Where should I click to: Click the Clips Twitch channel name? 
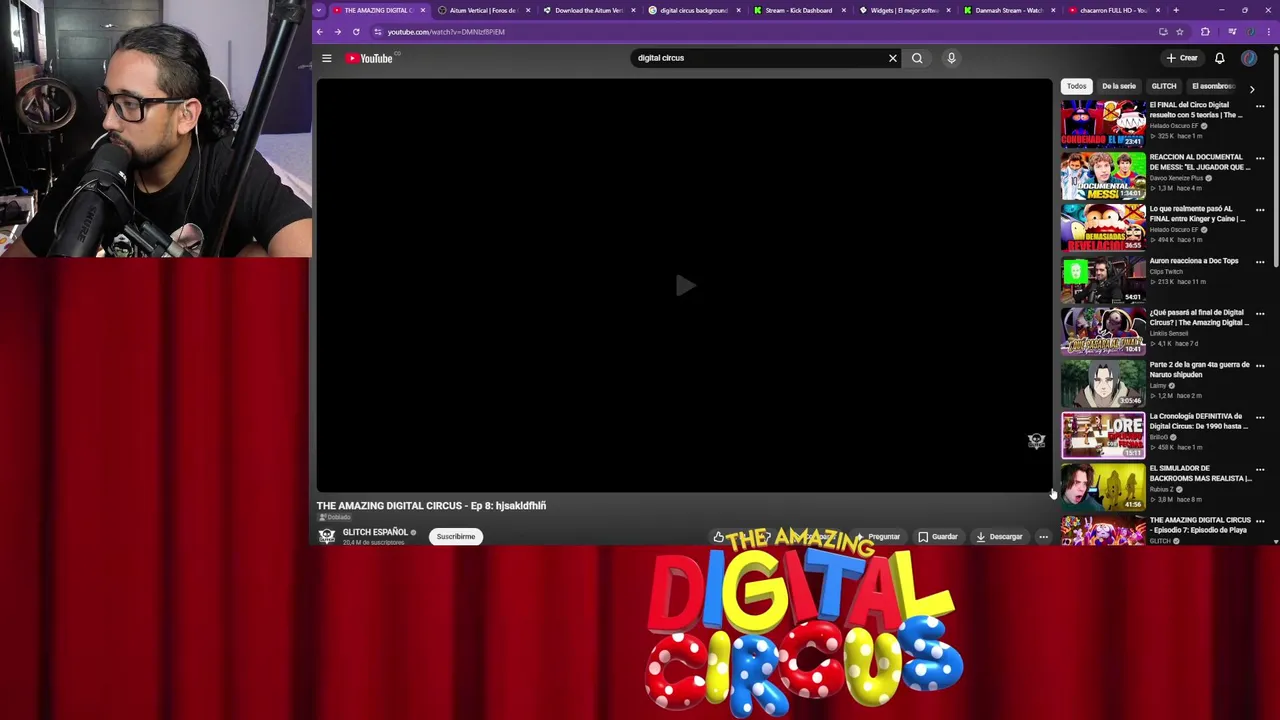(x=1166, y=272)
